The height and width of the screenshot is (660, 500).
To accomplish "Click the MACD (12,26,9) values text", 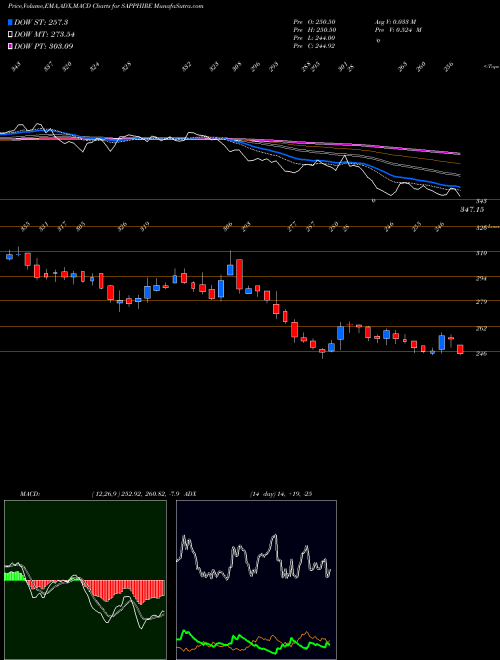I will [x=136, y=493].
